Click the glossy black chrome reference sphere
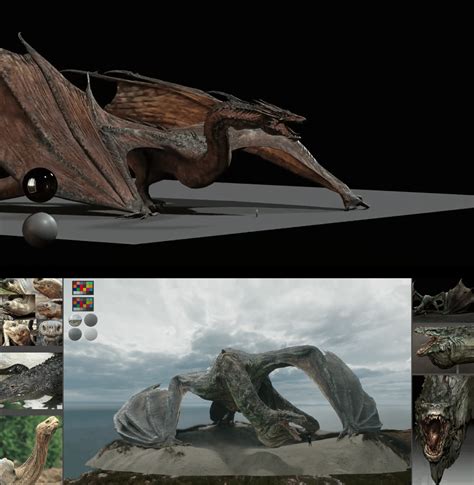The height and width of the screenshot is (485, 474). (x=40, y=185)
